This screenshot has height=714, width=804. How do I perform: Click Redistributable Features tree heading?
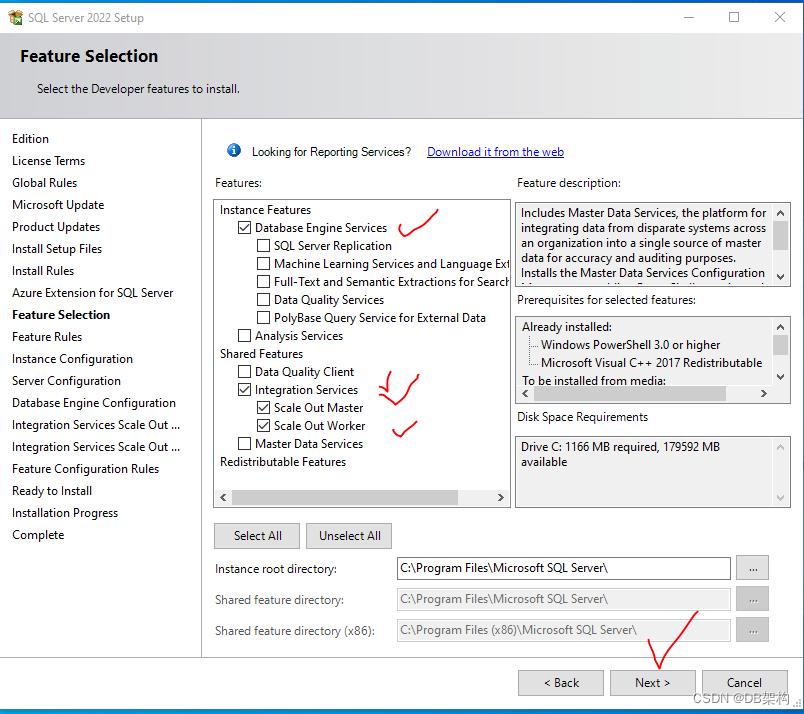283,462
